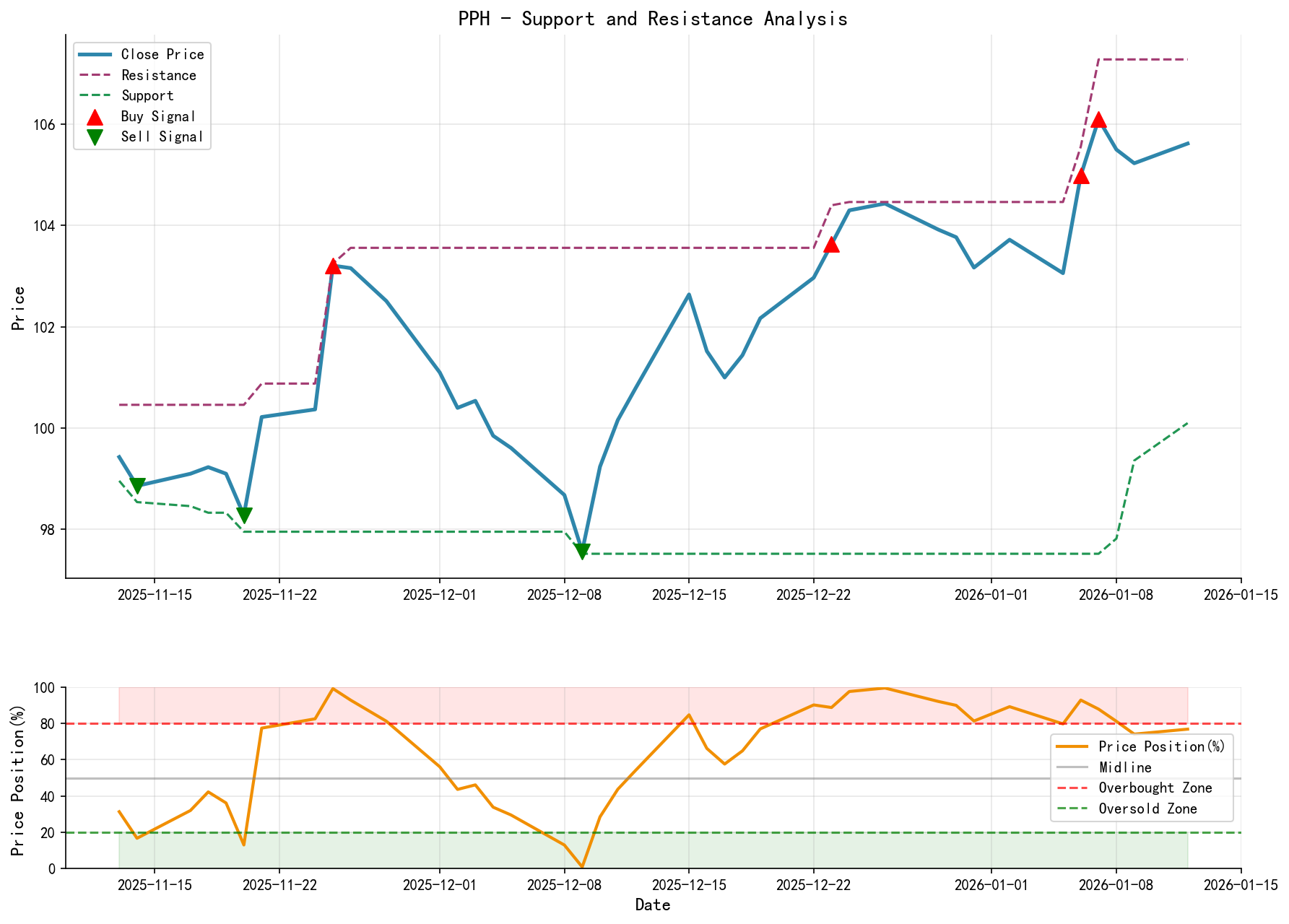The image size is (1289, 924).
Task: Select the red Buy Signal triangle near 2025-11-24
Action: point(334,267)
